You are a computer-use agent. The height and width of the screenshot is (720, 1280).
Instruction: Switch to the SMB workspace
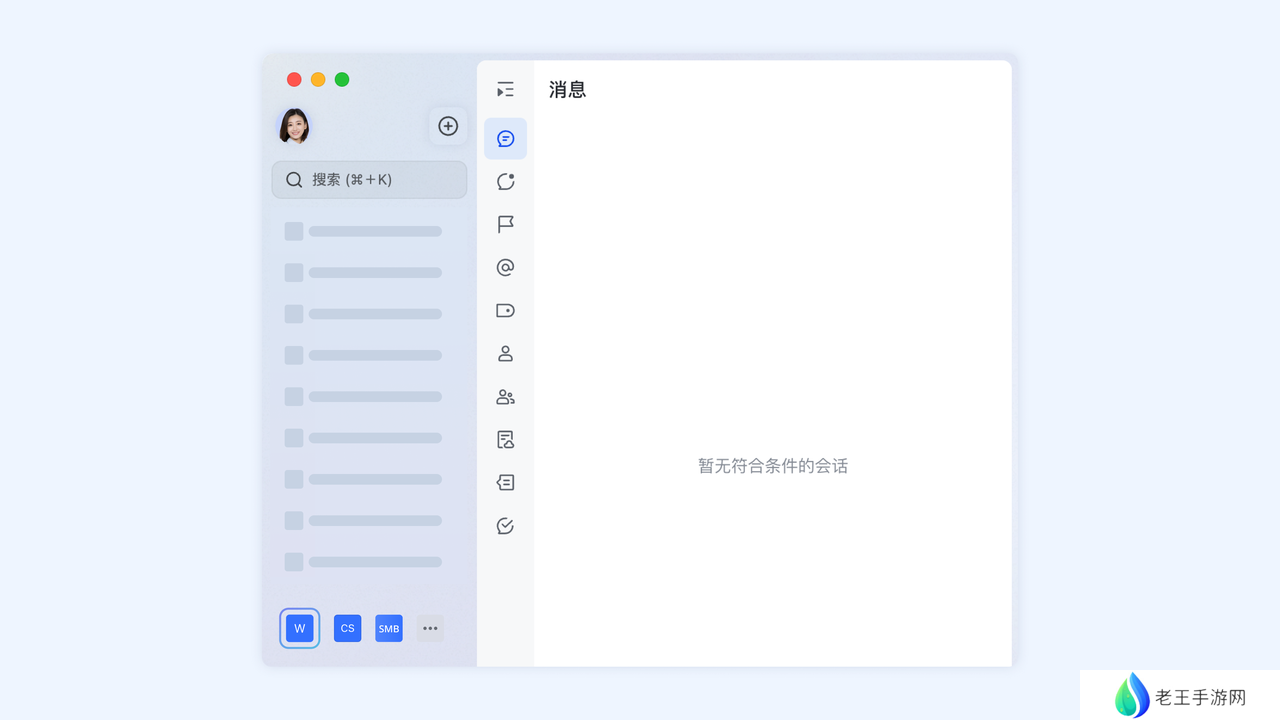click(x=389, y=628)
